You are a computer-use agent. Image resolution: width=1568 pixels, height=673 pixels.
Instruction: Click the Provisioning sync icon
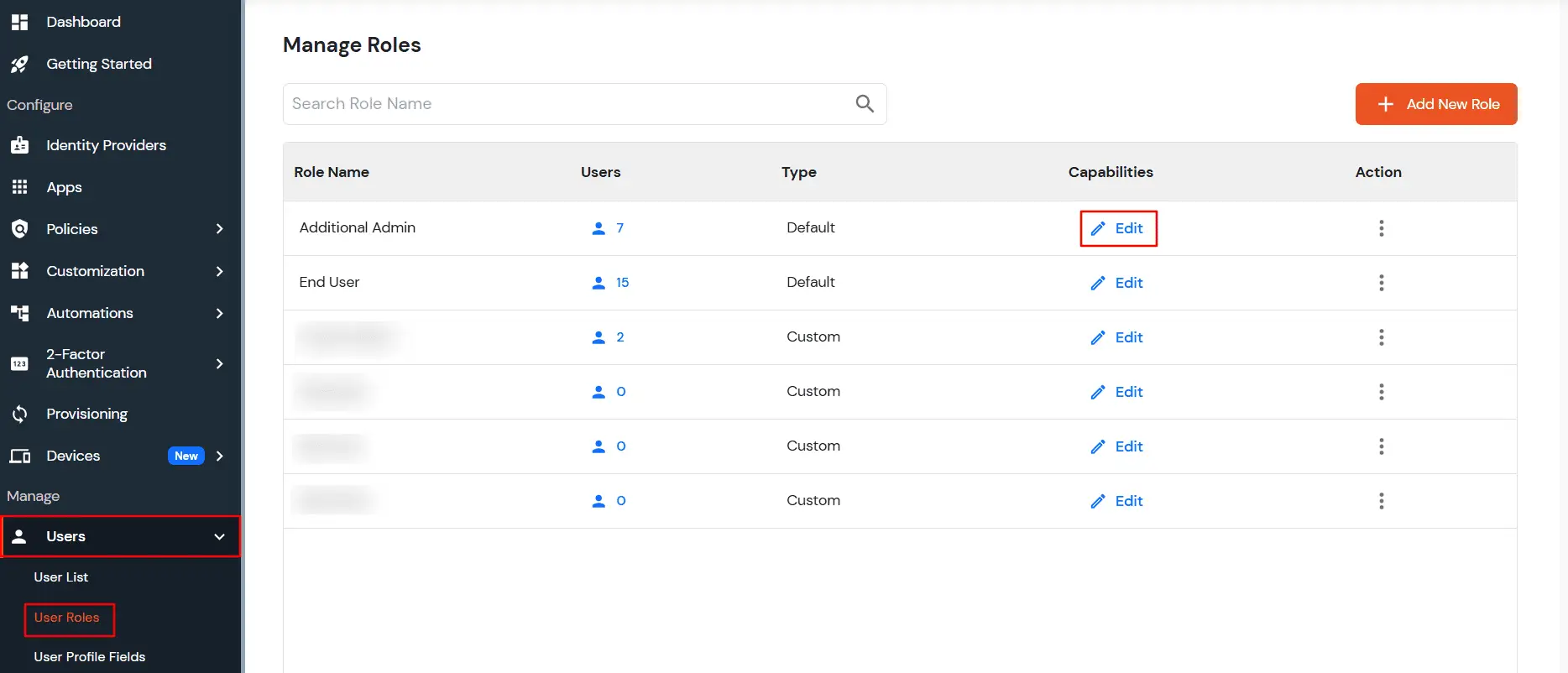(20, 414)
